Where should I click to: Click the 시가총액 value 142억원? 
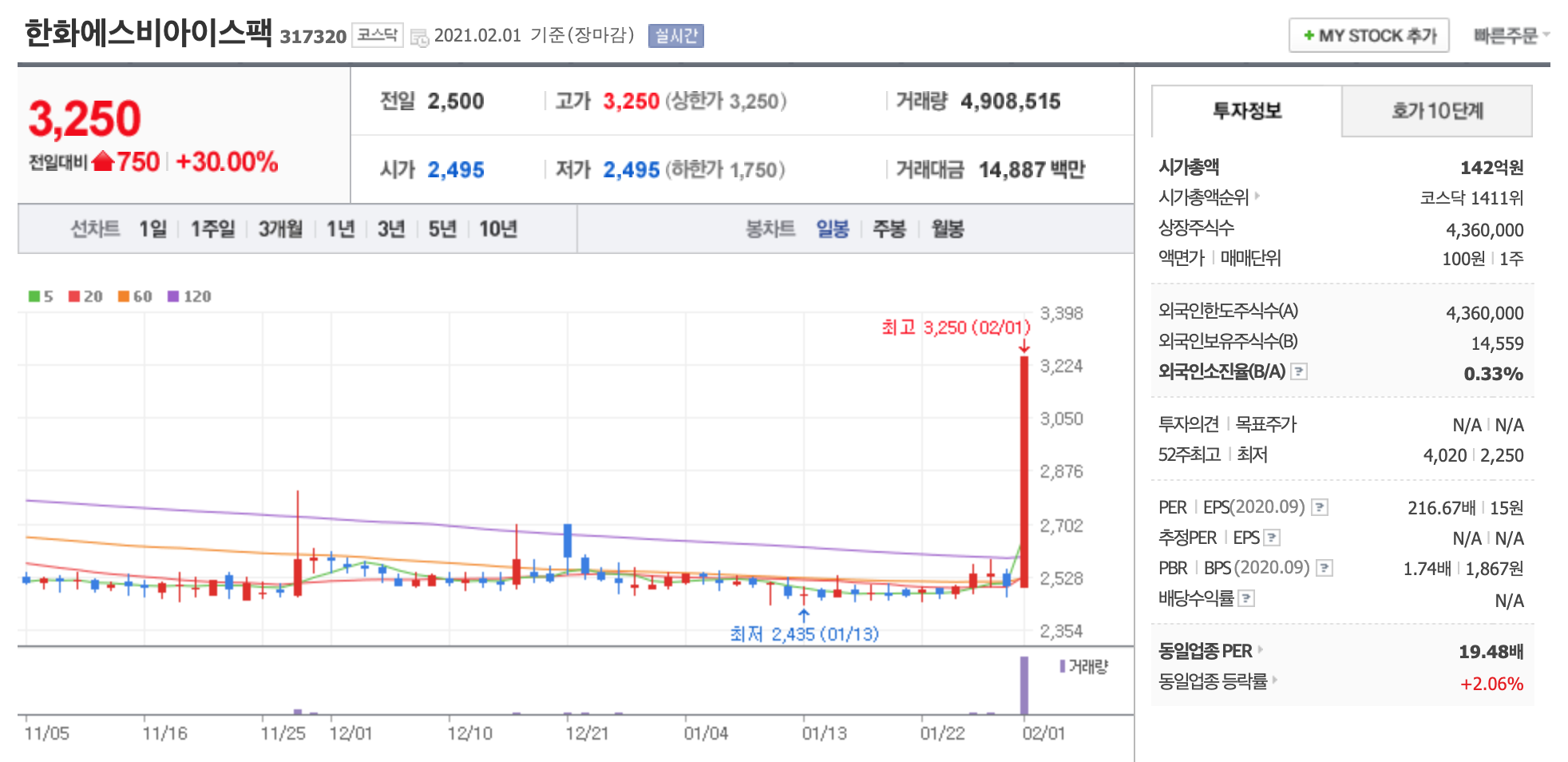pyautogui.click(x=1491, y=168)
